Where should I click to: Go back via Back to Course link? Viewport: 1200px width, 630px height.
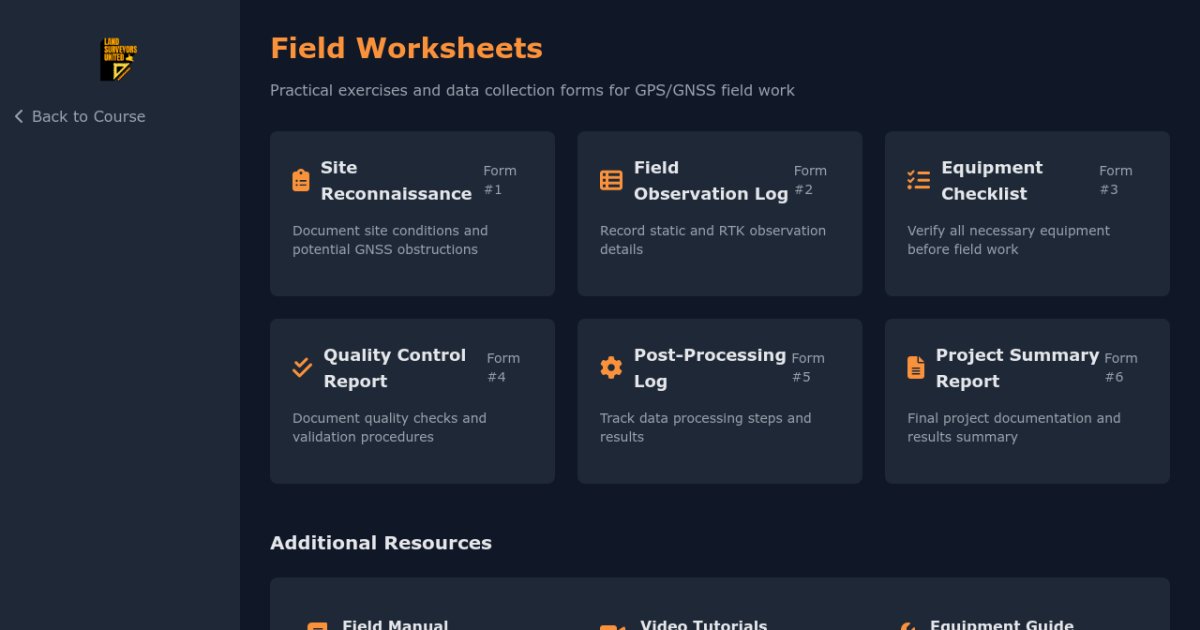tap(88, 117)
